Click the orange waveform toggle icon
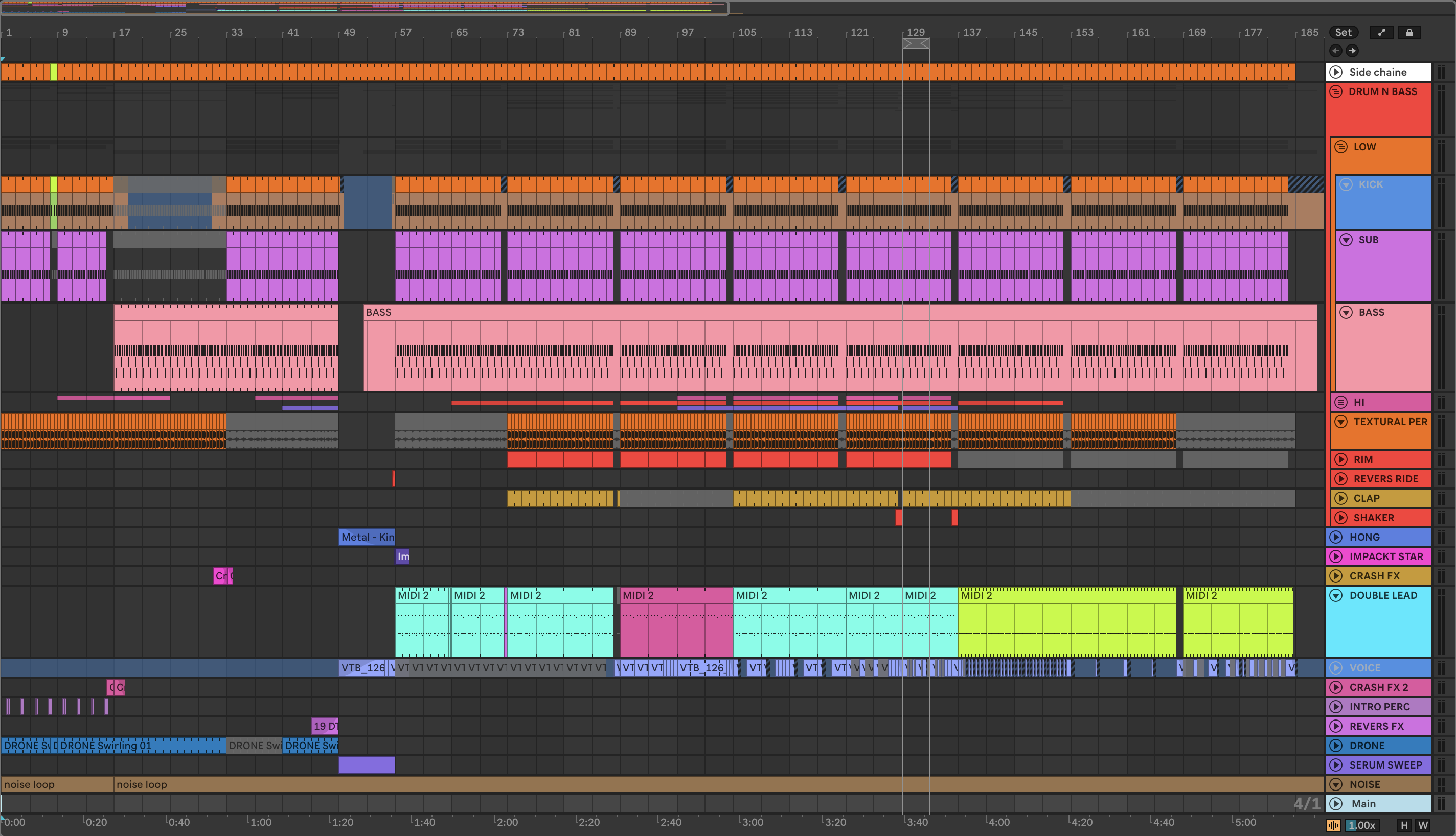The height and width of the screenshot is (836, 1456). [1334, 825]
